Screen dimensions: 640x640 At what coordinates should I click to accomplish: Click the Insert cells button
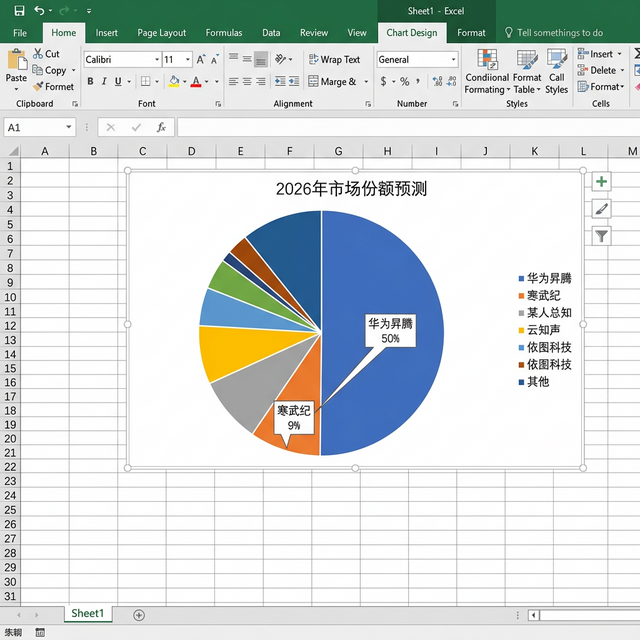tap(599, 54)
